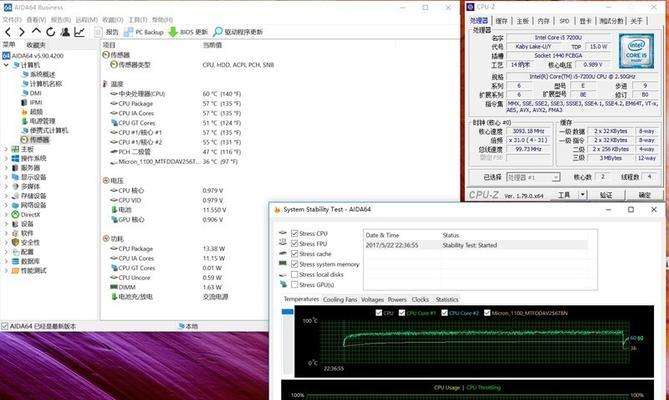Expand the 服务器 tree node
The height and width of the screenshot is (400, 669).
6,168
